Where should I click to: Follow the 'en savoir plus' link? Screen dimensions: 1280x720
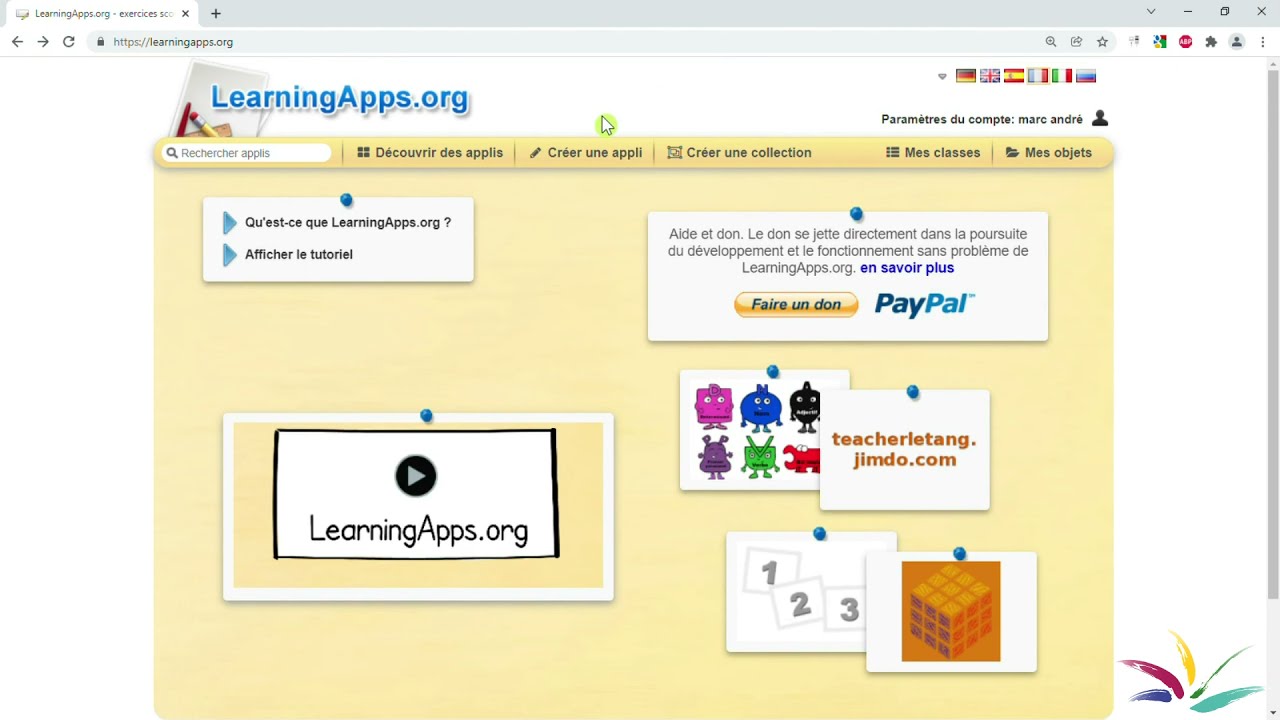click(907, 268)
